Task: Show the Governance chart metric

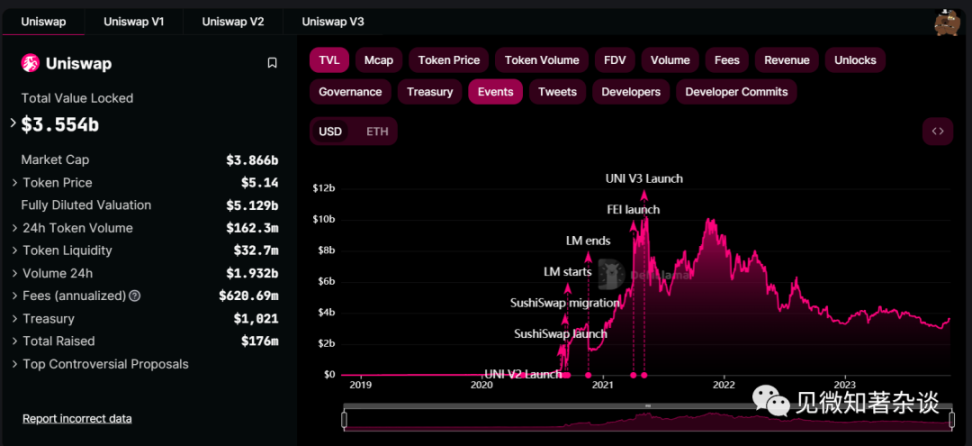Action: [350, 92]
